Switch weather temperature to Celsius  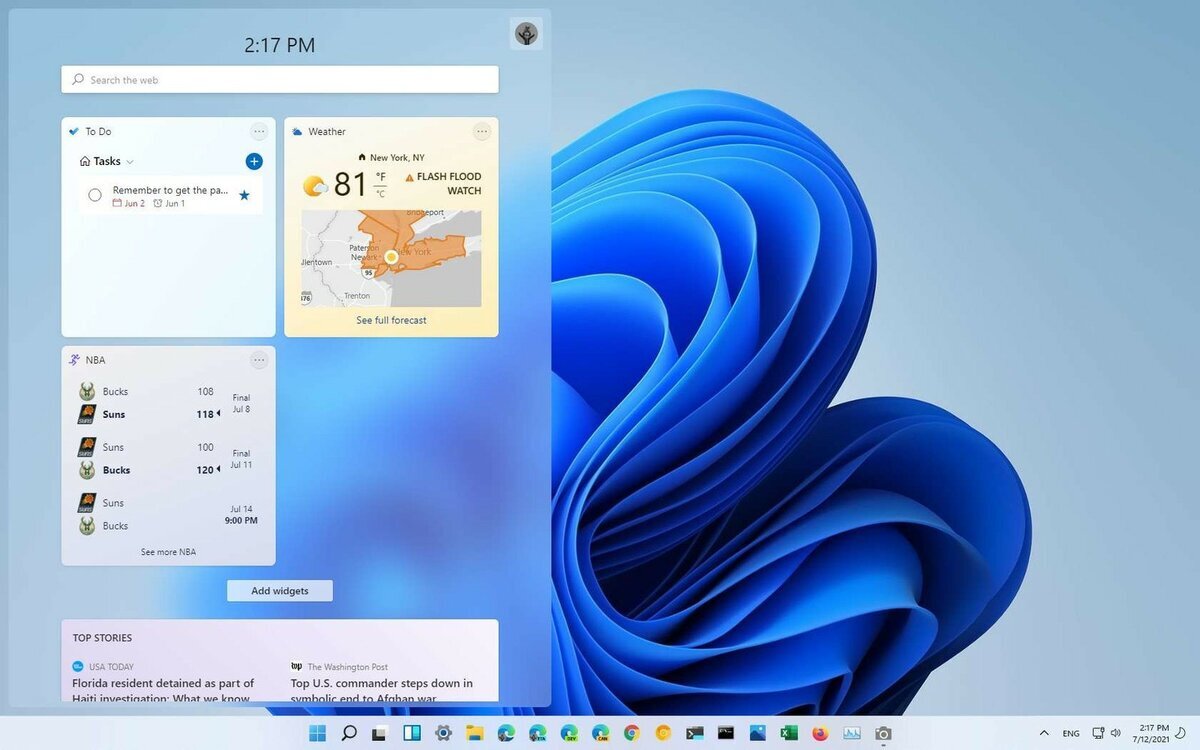380,192
